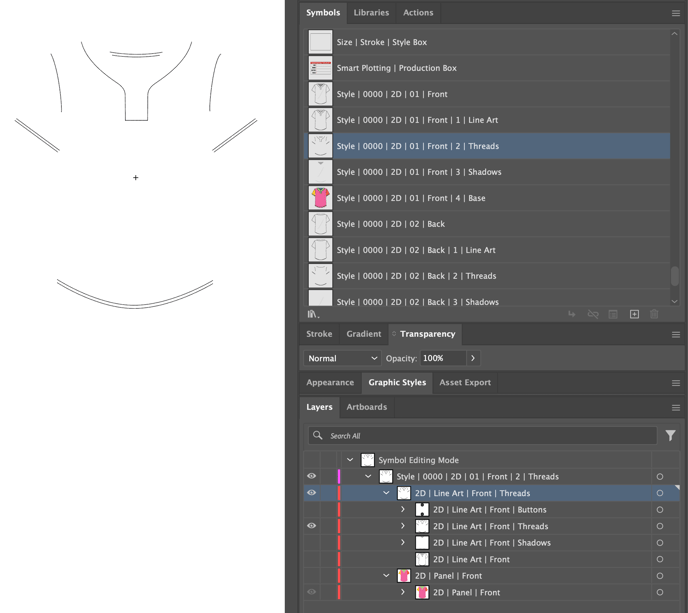
Task: Click the Break Link to Symbol icon
Action: coord(593,314)
